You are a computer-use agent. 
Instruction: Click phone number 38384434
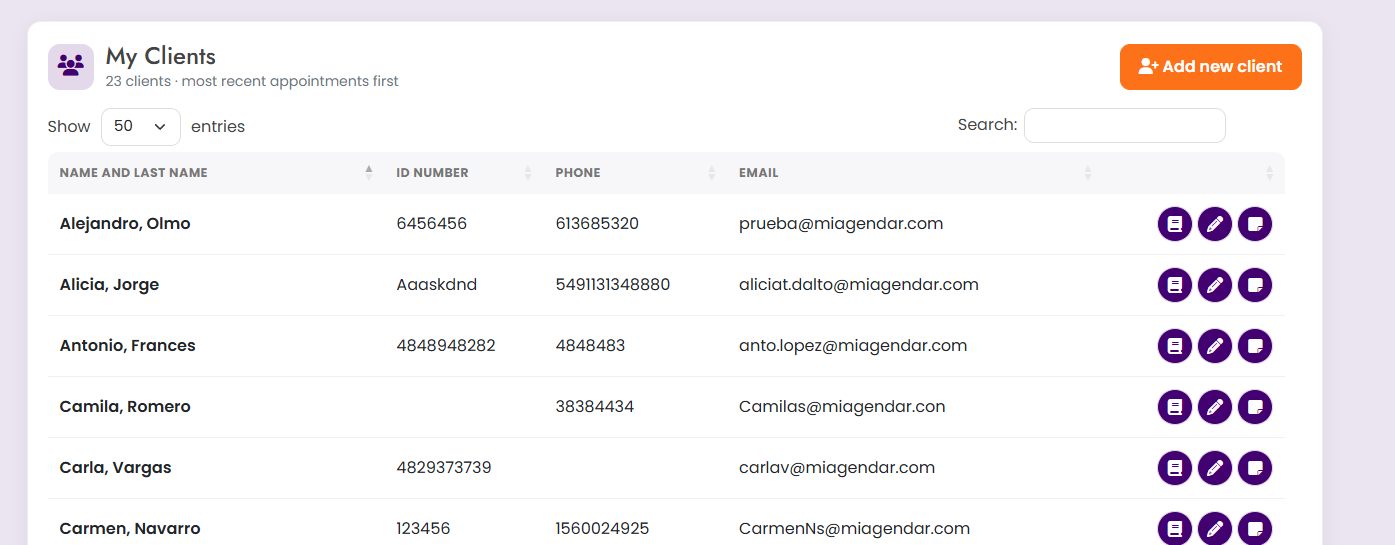(x=595, y=407)
